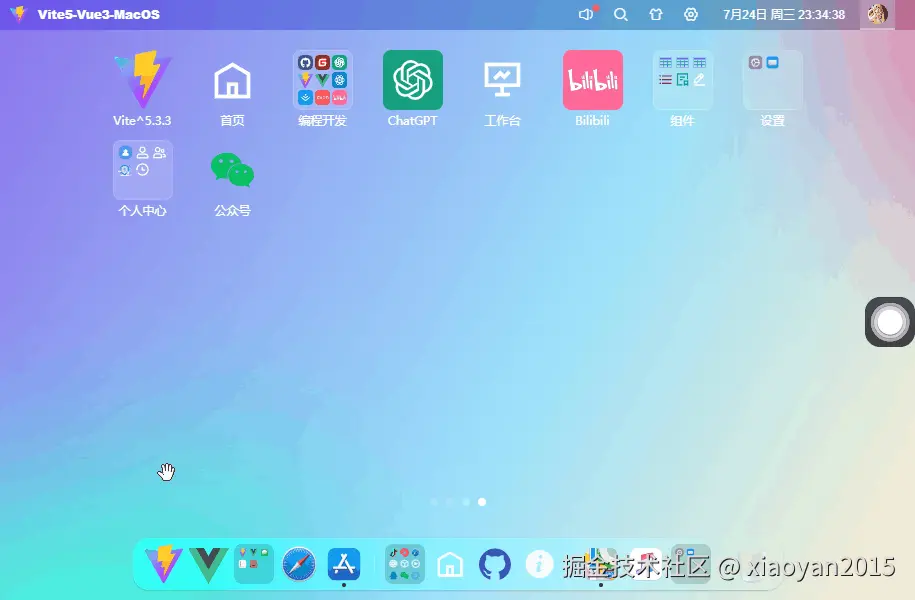The image size is (915, 600).
Task: Launch Safari from the dock
Action: point(299,564)
